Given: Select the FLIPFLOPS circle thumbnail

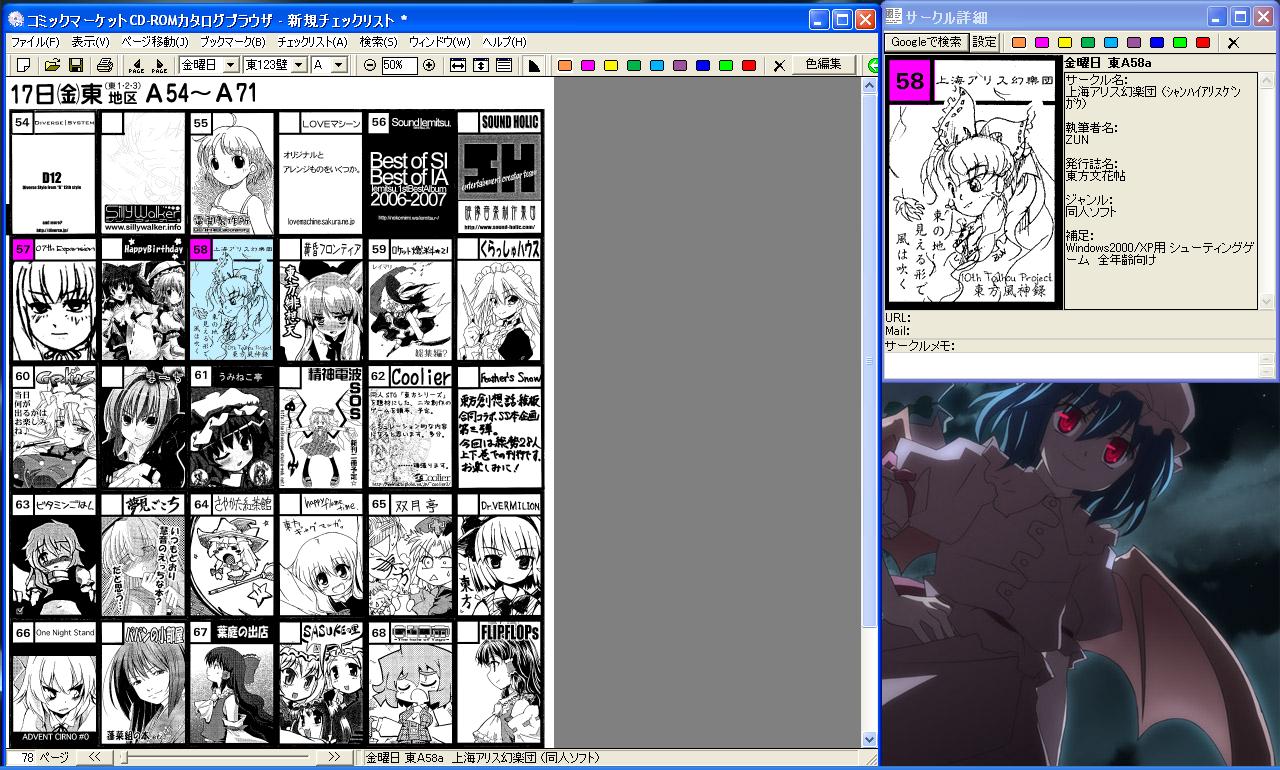Looking at the screenshot, I should coord(499,682).
